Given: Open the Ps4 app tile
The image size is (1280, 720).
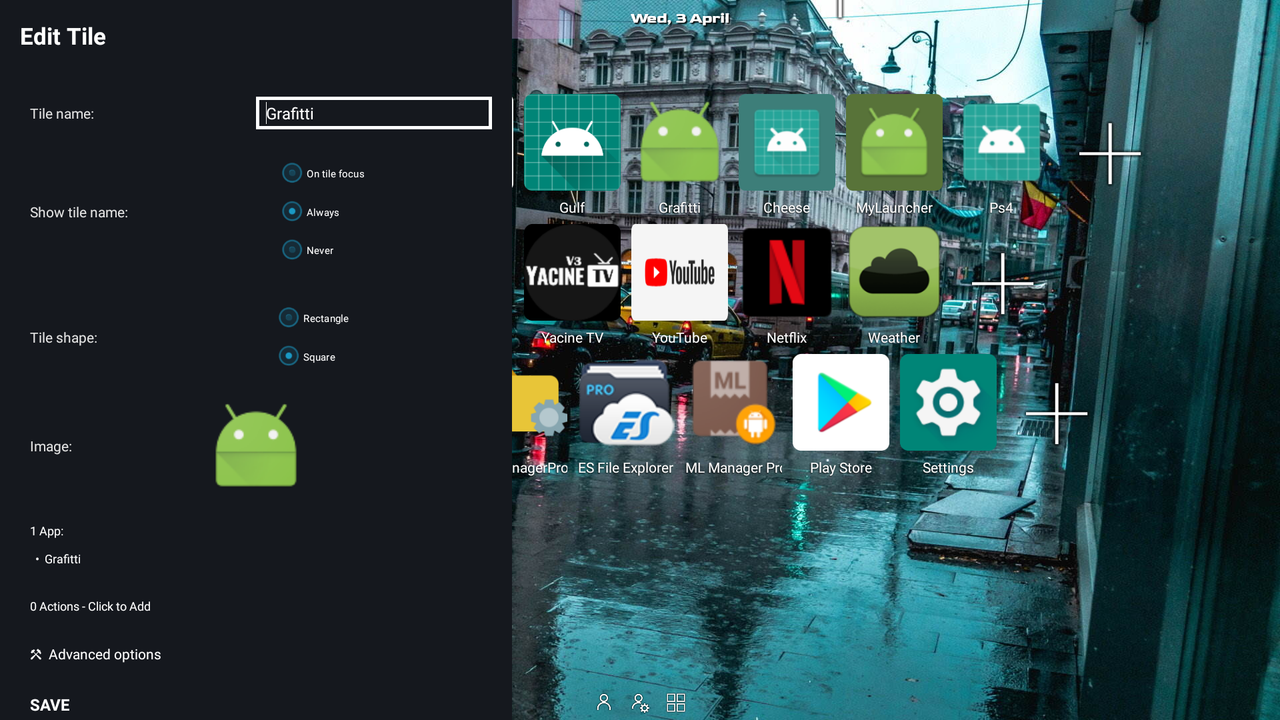Looking at the screenshot, I should (1001, 142).
